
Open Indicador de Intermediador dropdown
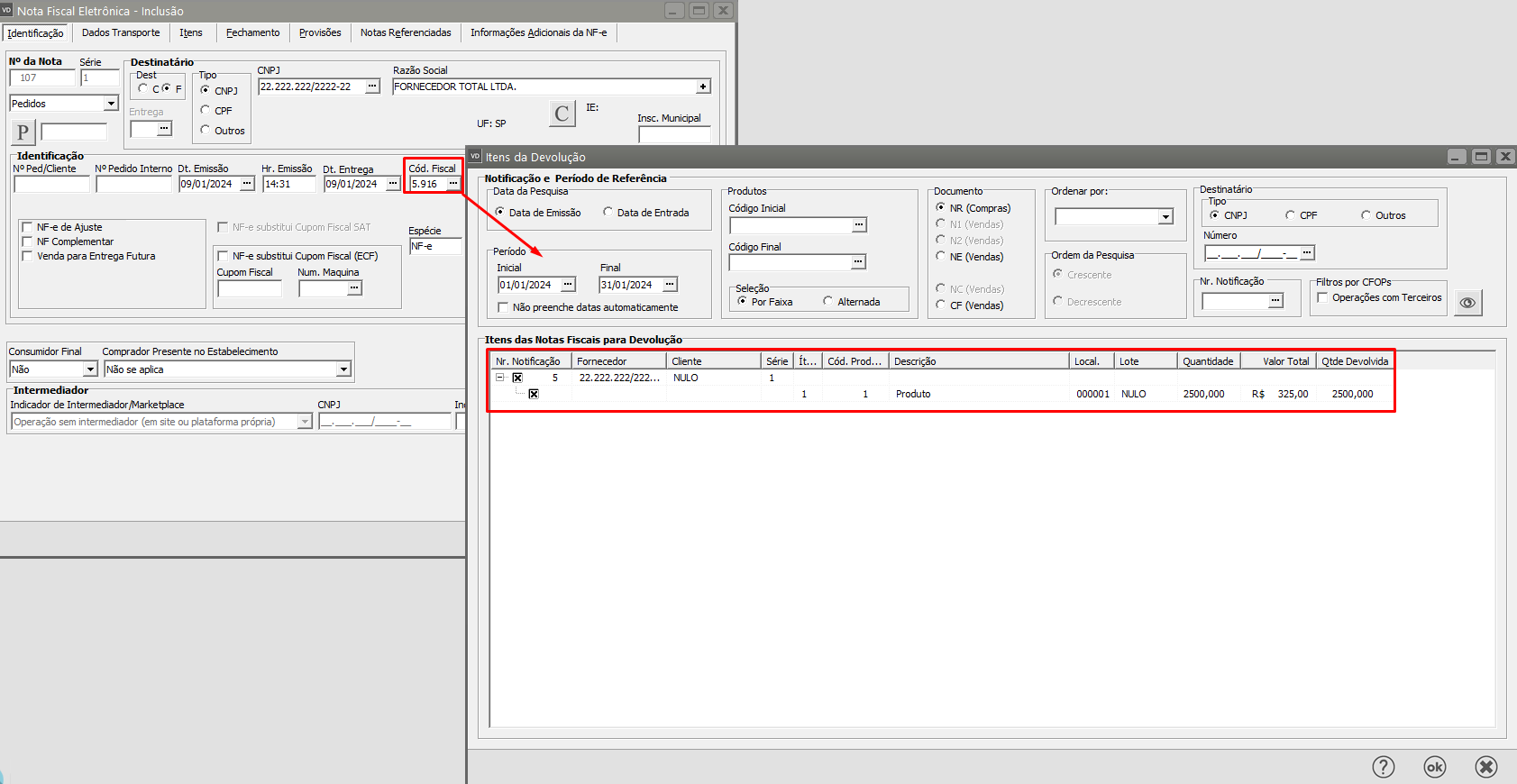click(x=304, y=422)
